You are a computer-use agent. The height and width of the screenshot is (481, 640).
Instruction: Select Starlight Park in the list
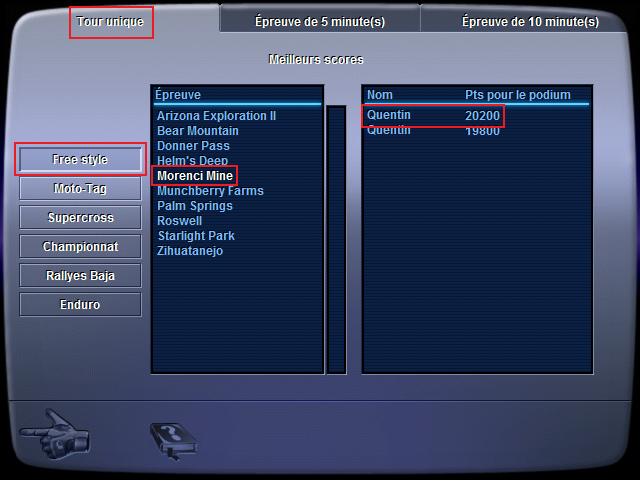pos(196,236)
